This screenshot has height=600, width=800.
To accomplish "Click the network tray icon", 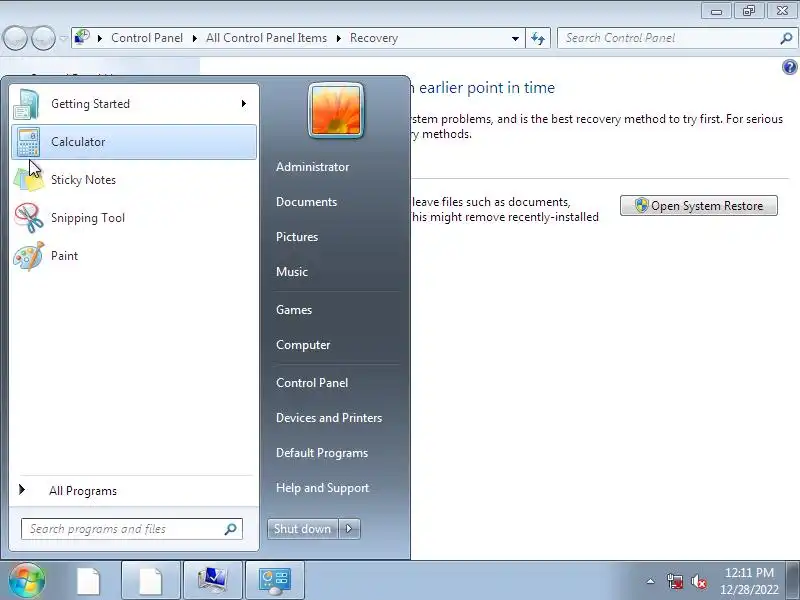I will click(675, 581).
